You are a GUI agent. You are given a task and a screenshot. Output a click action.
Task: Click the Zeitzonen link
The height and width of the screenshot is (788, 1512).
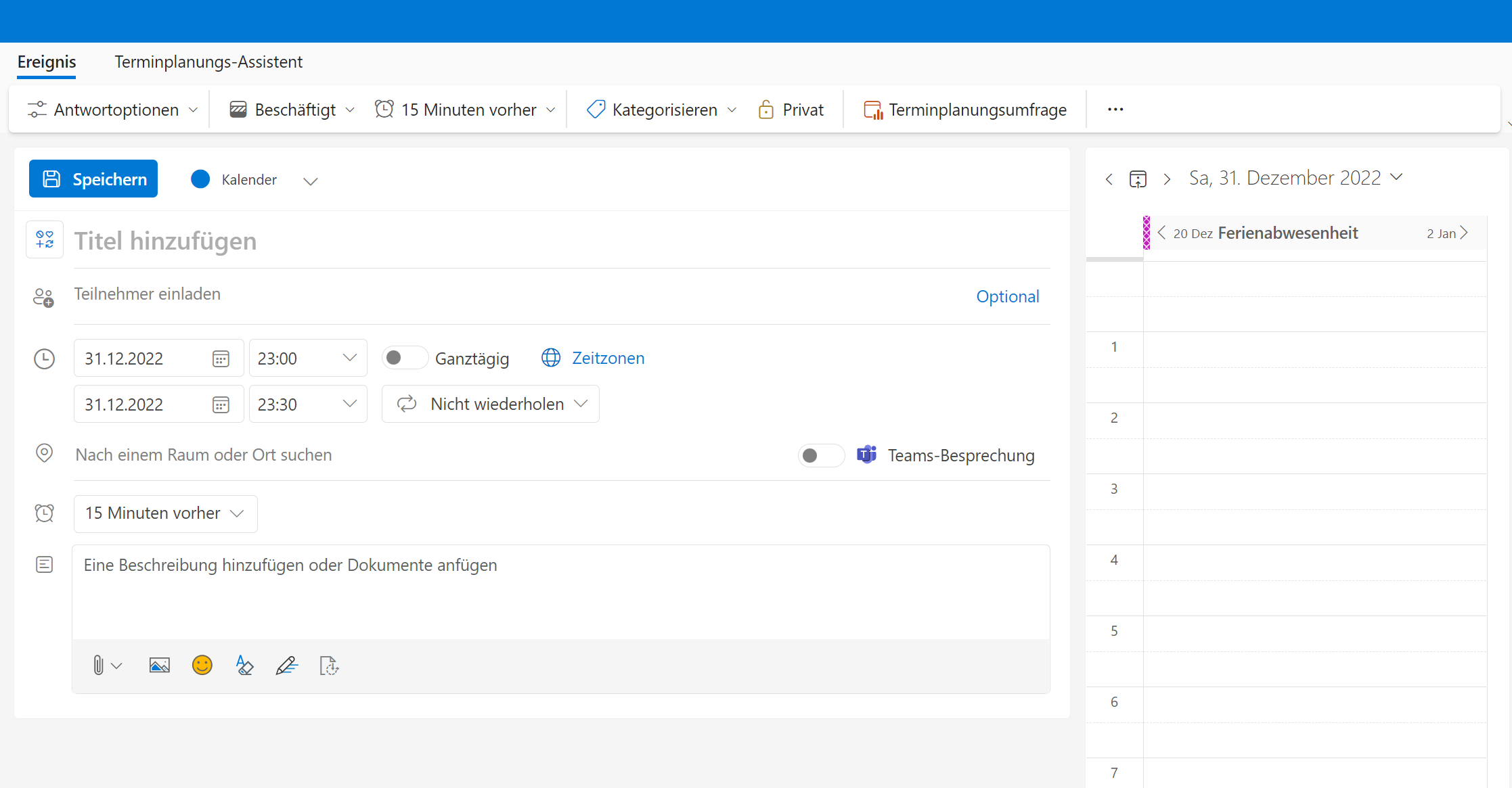(x=608, y=358)
